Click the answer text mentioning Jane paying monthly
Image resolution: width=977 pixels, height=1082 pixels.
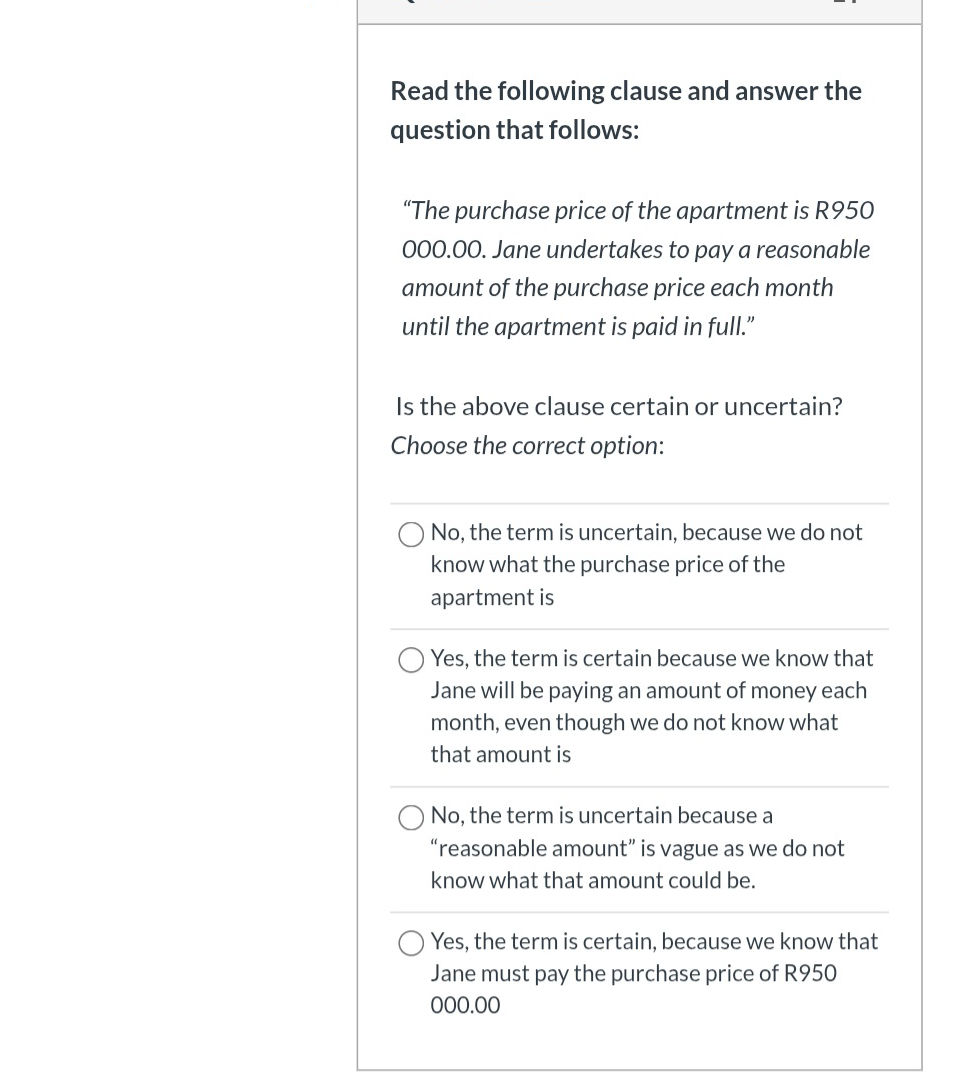tap(651, 705)
